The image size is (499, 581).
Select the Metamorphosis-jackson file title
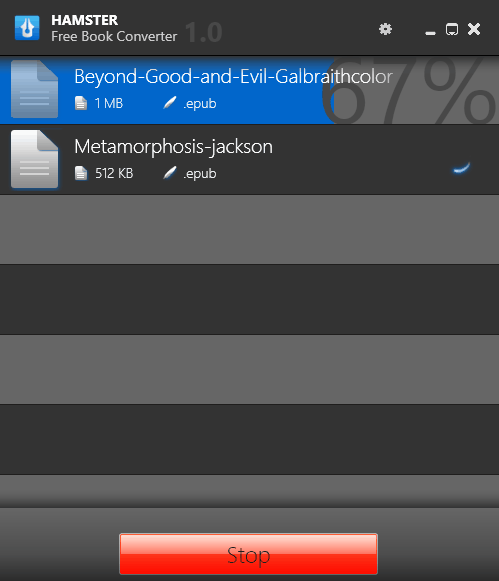(x=173, y=147)
